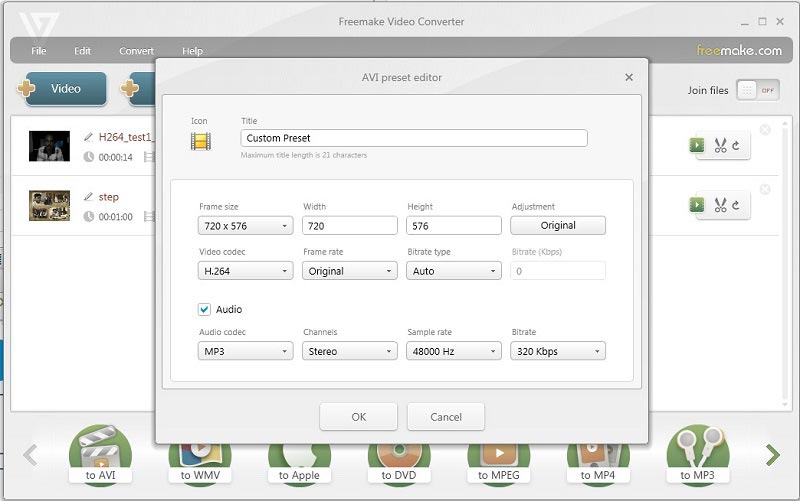Screen dimensions: 800x501
Task: Click the film strip preset icon
Action: 201,141
